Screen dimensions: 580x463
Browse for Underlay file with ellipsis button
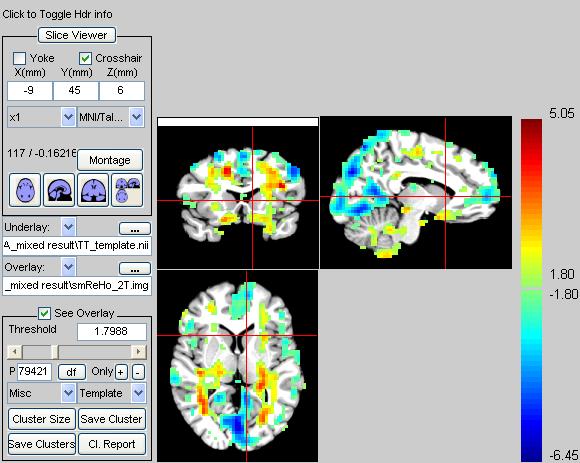pyautogui.click(x=135, y=229)
